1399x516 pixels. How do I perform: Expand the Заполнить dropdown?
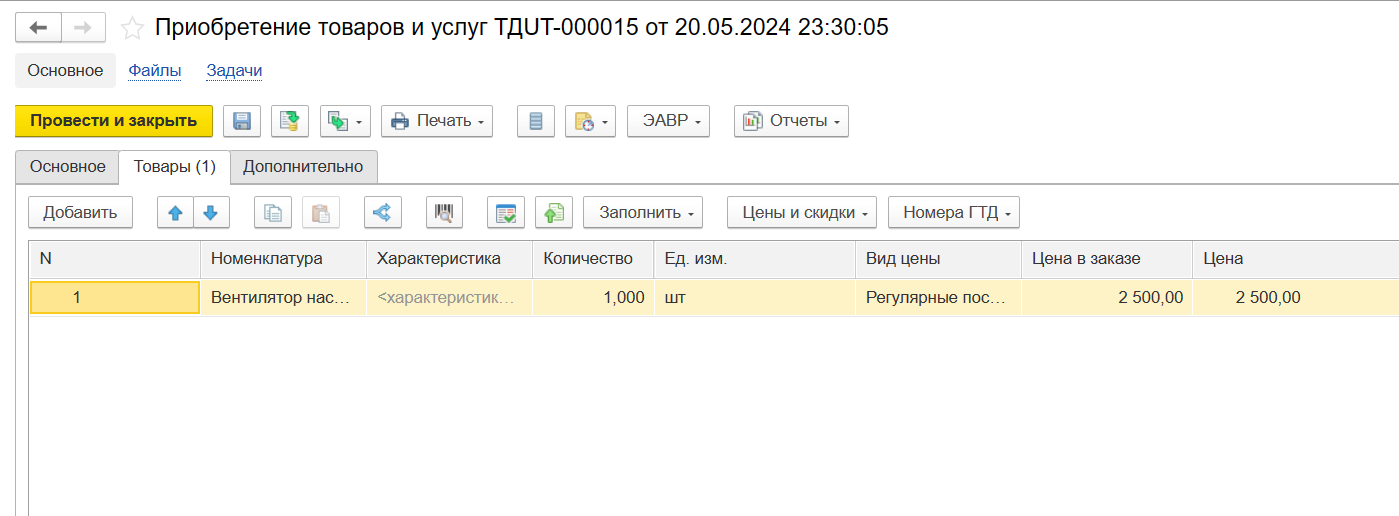click(643, 212)
